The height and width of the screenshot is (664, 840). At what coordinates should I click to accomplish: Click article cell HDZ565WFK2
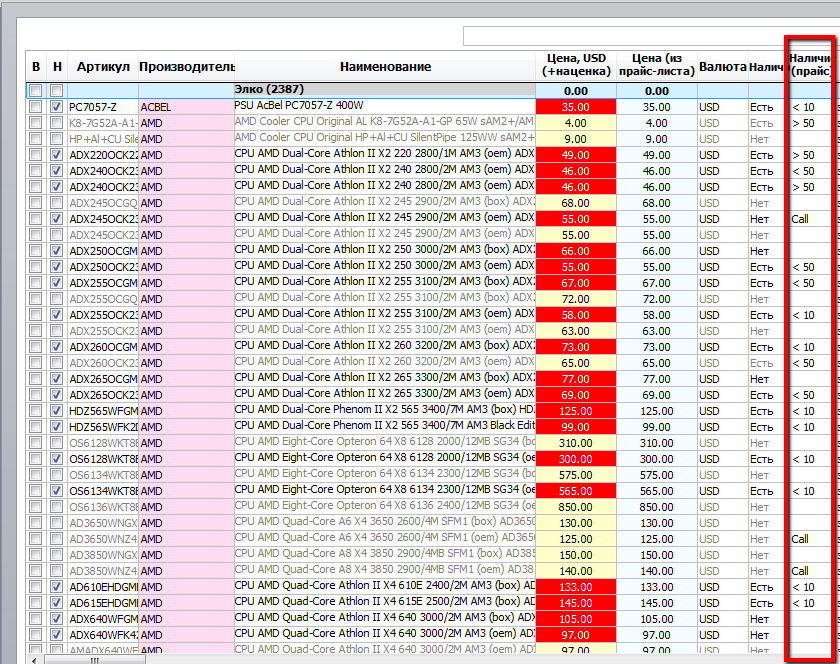coord(103,427)
